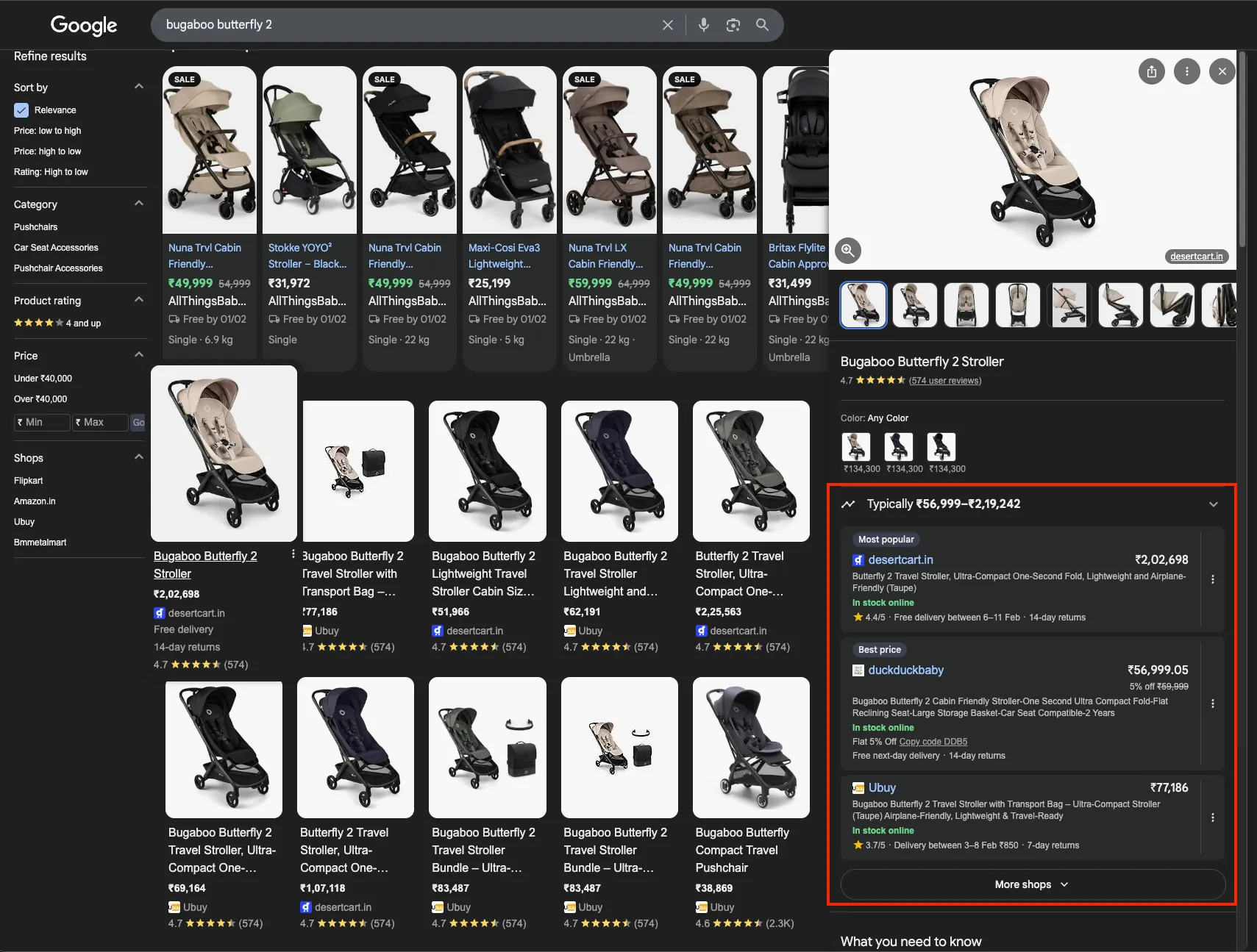
Task: Click the price trend icon near Typically
Action: click(848, 504)
